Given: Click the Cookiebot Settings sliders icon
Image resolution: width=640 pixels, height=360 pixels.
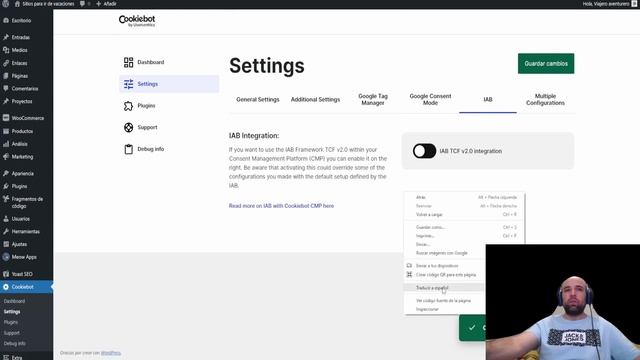Looking at the screenshot, I should tap(129, 84).
